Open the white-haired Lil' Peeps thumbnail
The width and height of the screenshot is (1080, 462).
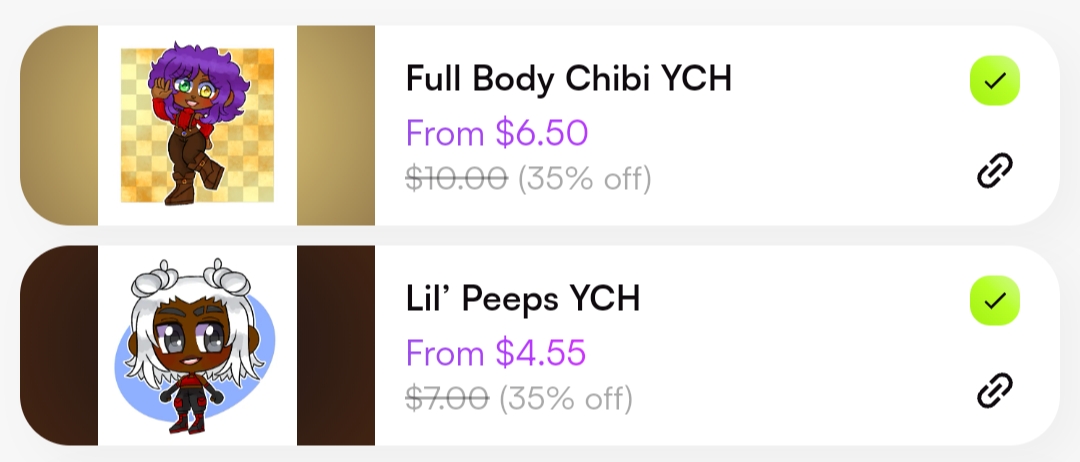click(197, 345)
